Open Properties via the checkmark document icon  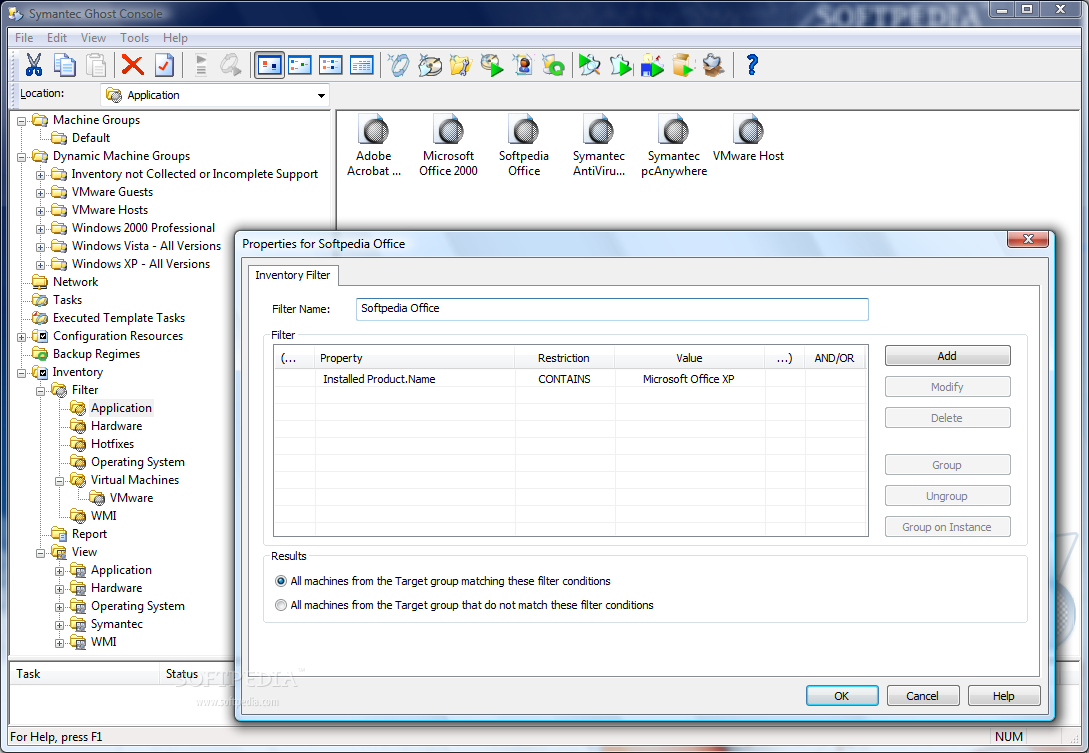click(164, 65)
